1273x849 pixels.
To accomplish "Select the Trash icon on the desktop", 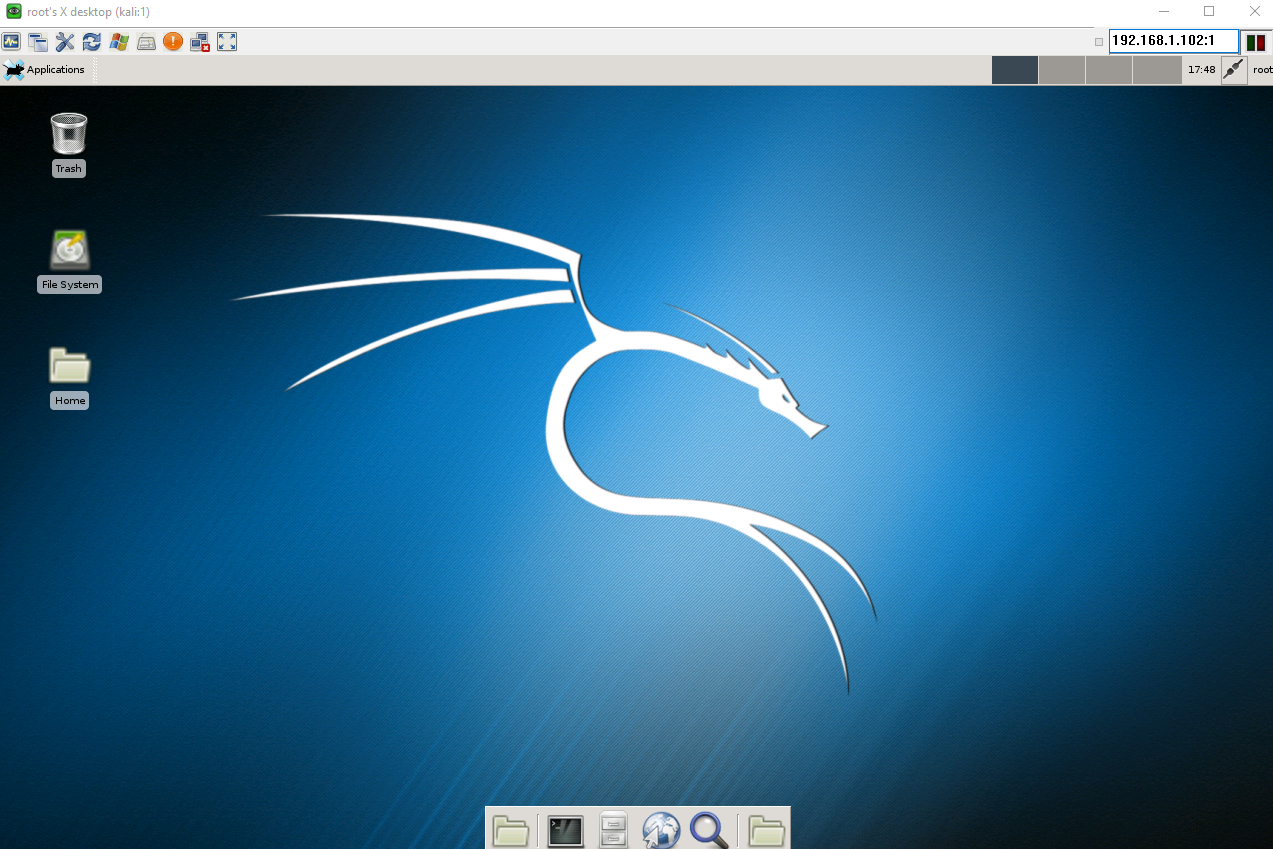I will click(68, 133).
